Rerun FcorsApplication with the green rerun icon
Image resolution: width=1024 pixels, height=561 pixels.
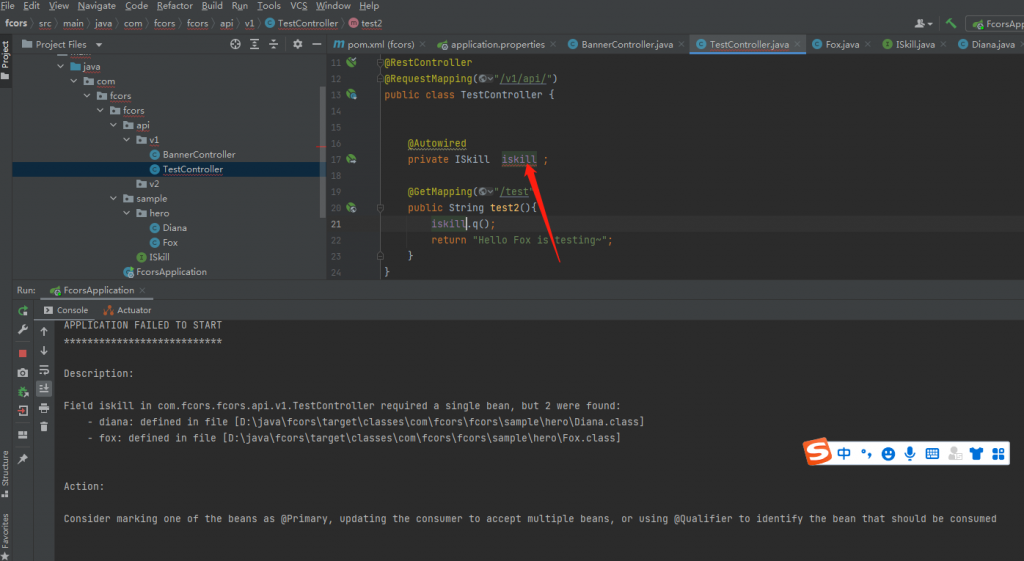23,311
